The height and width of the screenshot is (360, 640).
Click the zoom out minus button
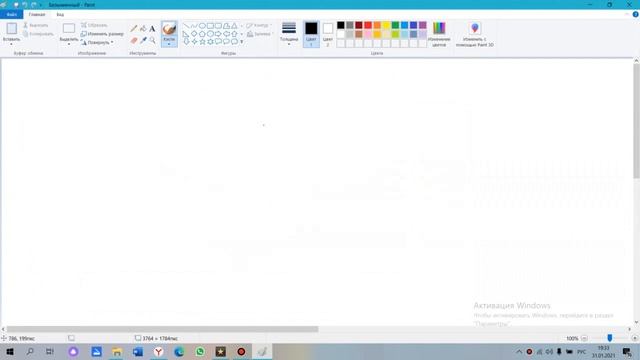point(584,338)
